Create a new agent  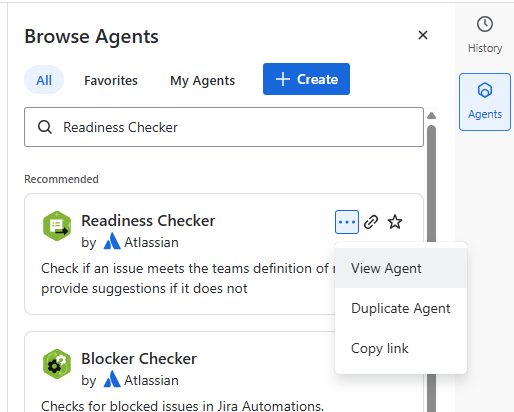tap(306, 79)
